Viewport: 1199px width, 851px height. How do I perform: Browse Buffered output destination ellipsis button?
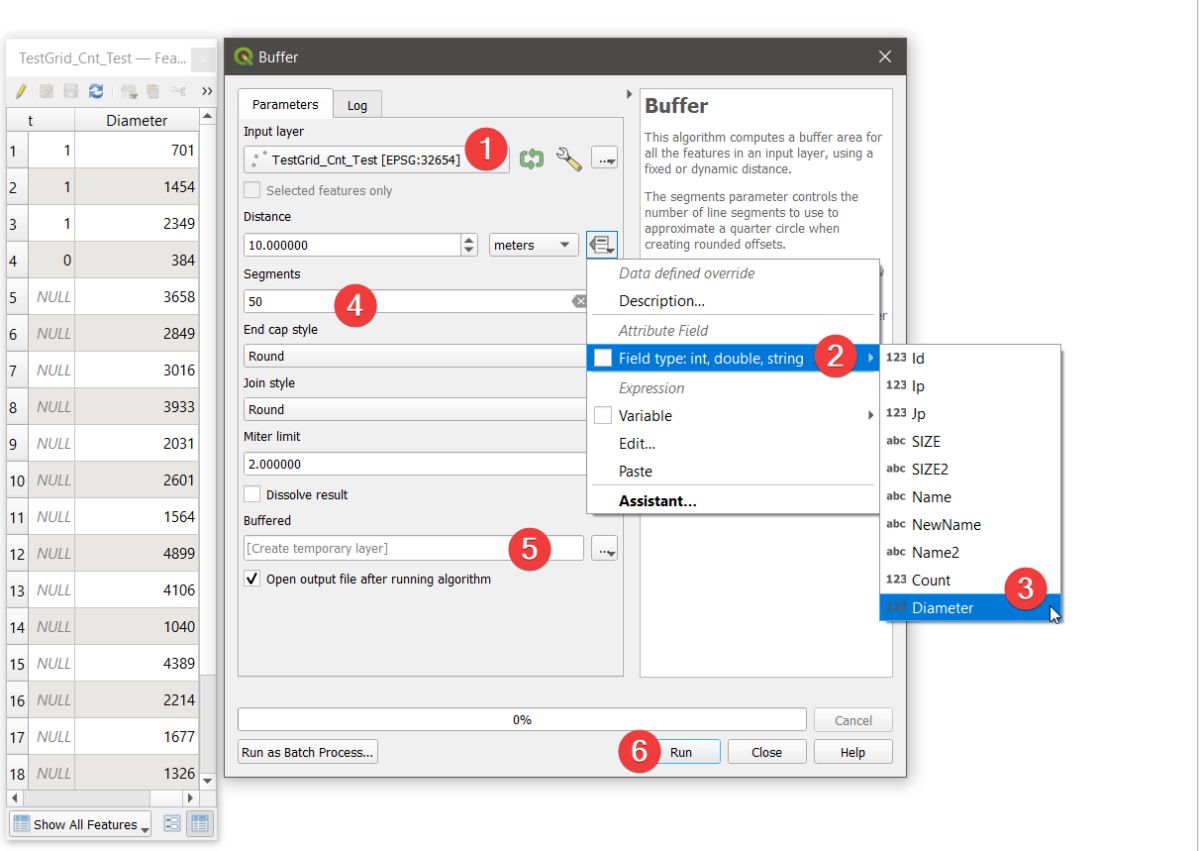[x=604, y=549]
